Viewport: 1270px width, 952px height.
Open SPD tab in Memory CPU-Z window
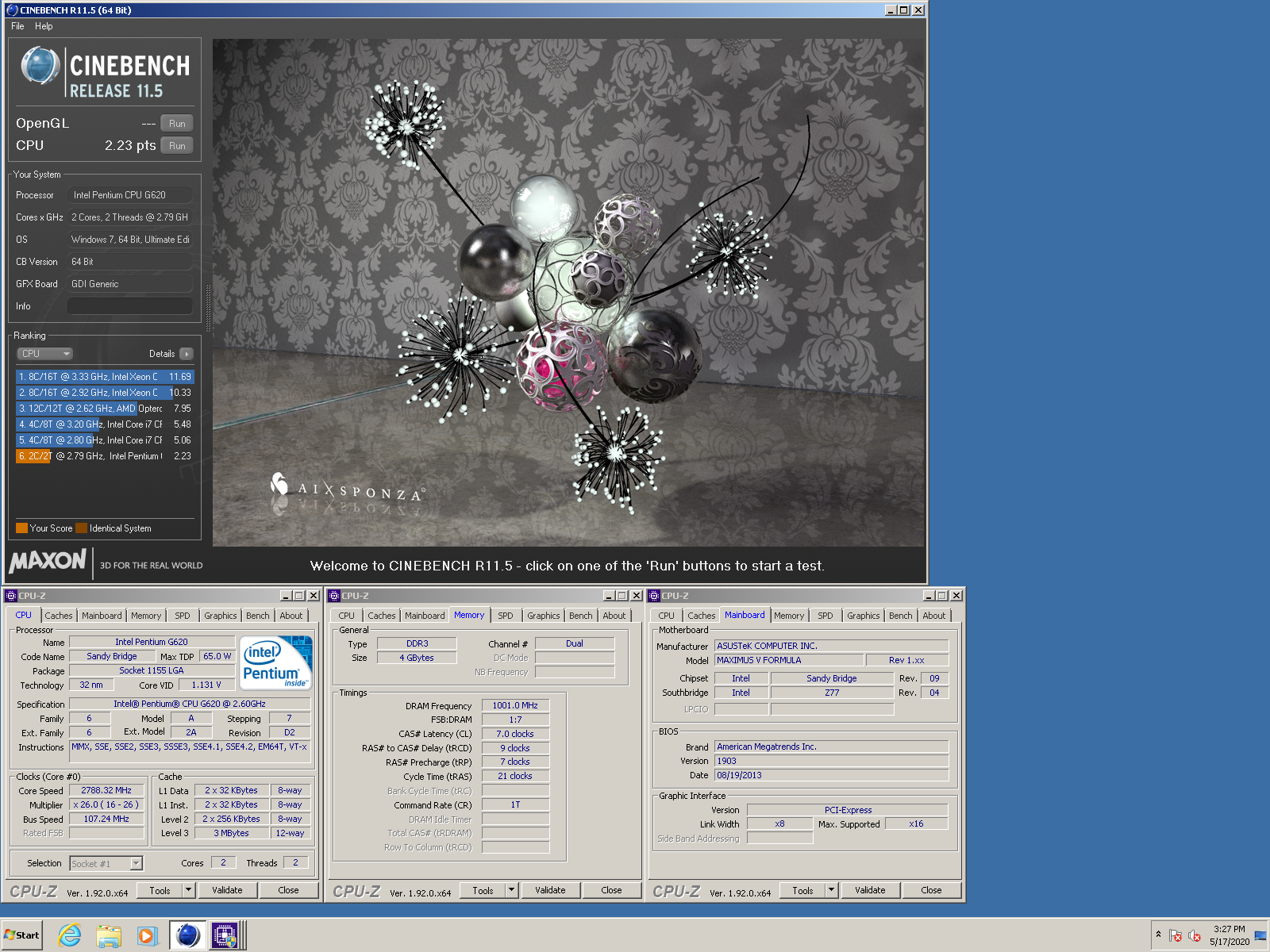point(506,616)
